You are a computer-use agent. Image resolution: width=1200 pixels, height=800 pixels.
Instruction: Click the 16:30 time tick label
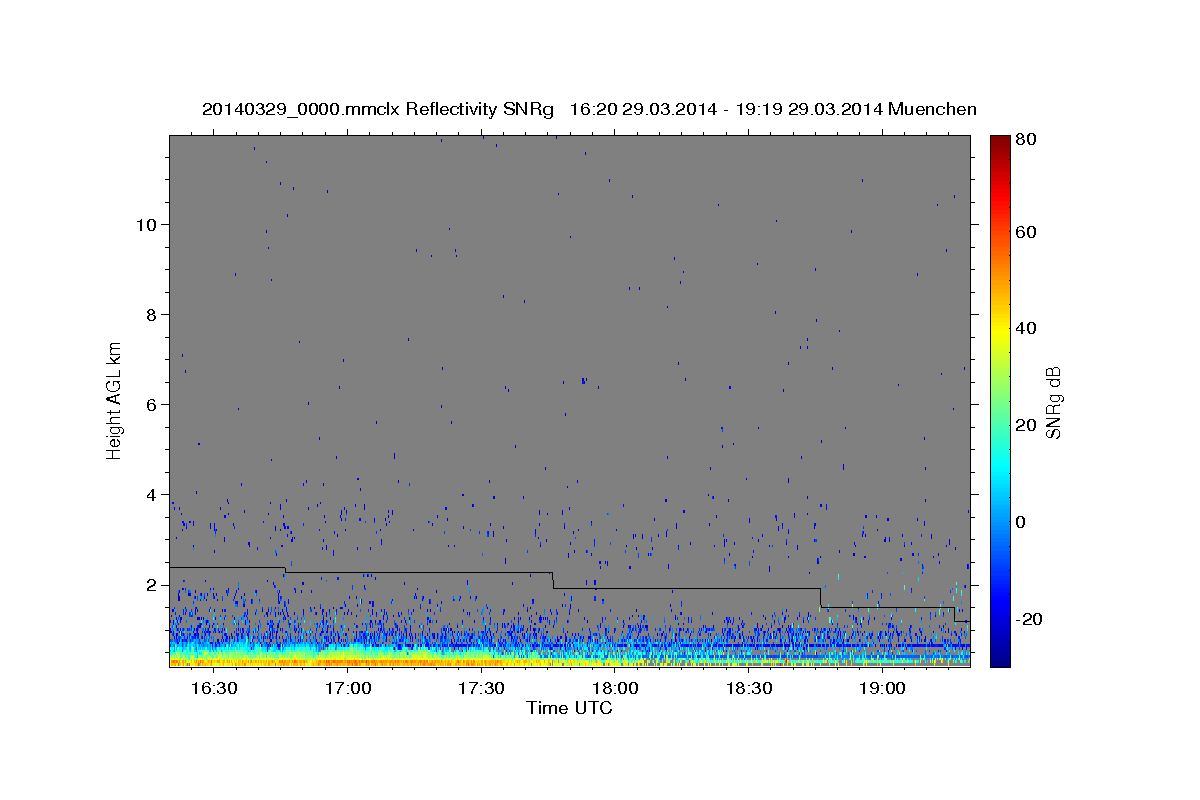point(213,688)
